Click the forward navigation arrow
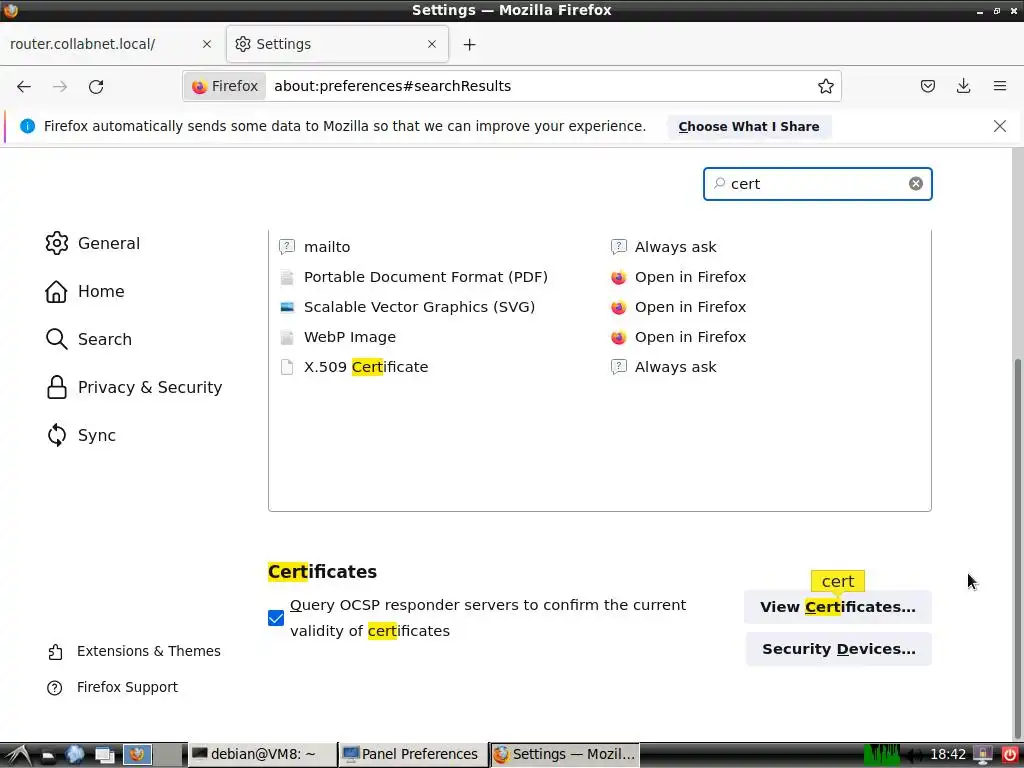1024x768 pixels. click(x=60, y=87)
